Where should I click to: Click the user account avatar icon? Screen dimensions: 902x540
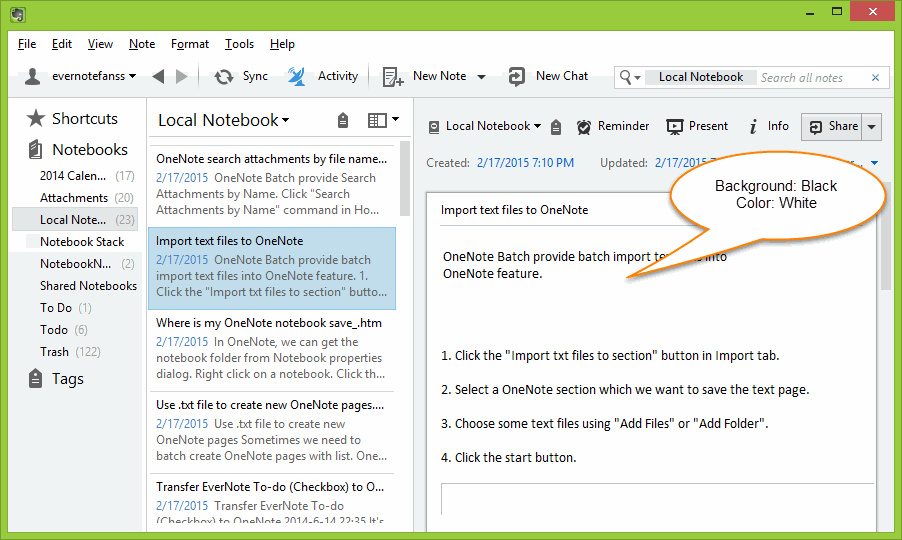33,76
